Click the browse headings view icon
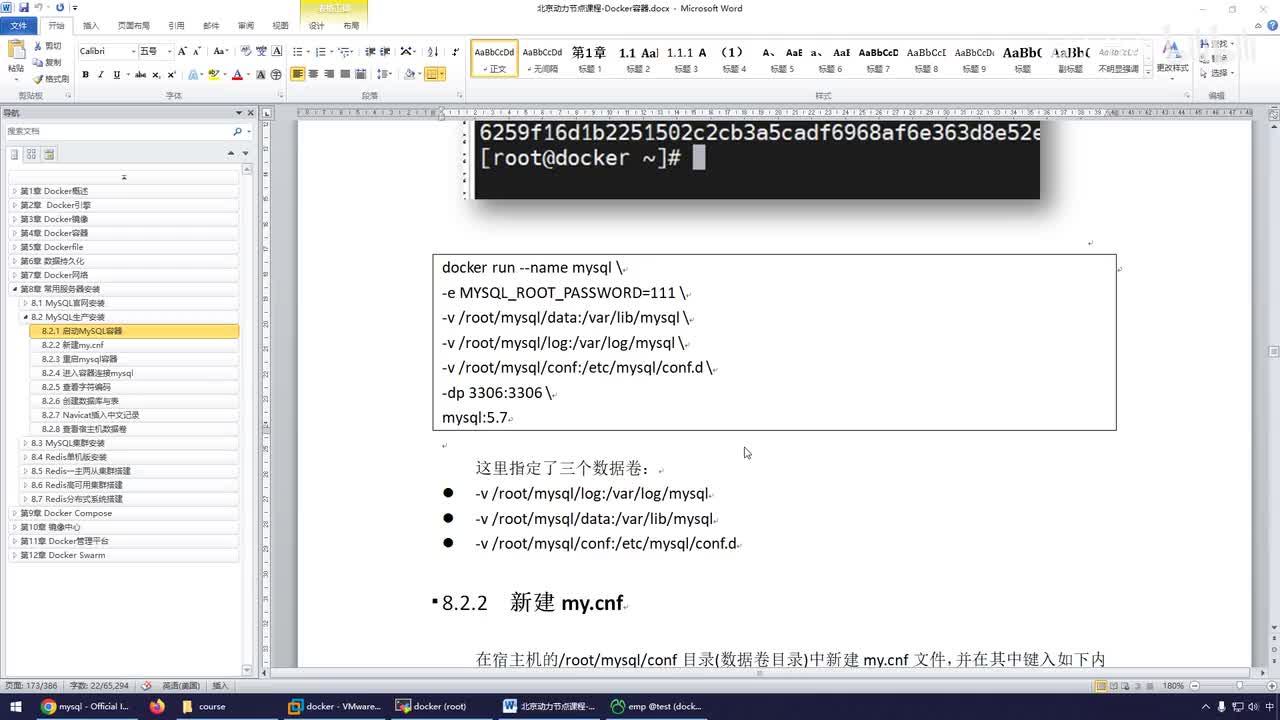 (15, 154)
